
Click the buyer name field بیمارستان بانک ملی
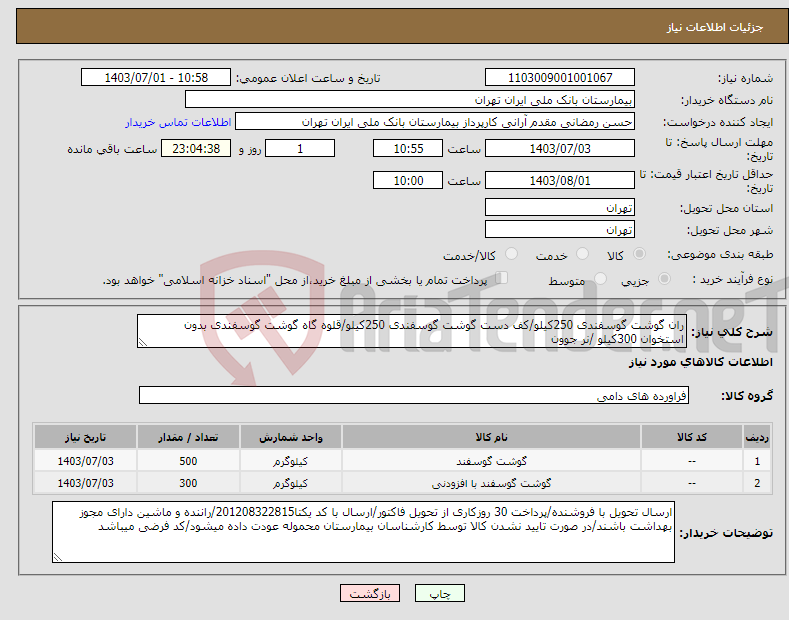tap(410, 100)
